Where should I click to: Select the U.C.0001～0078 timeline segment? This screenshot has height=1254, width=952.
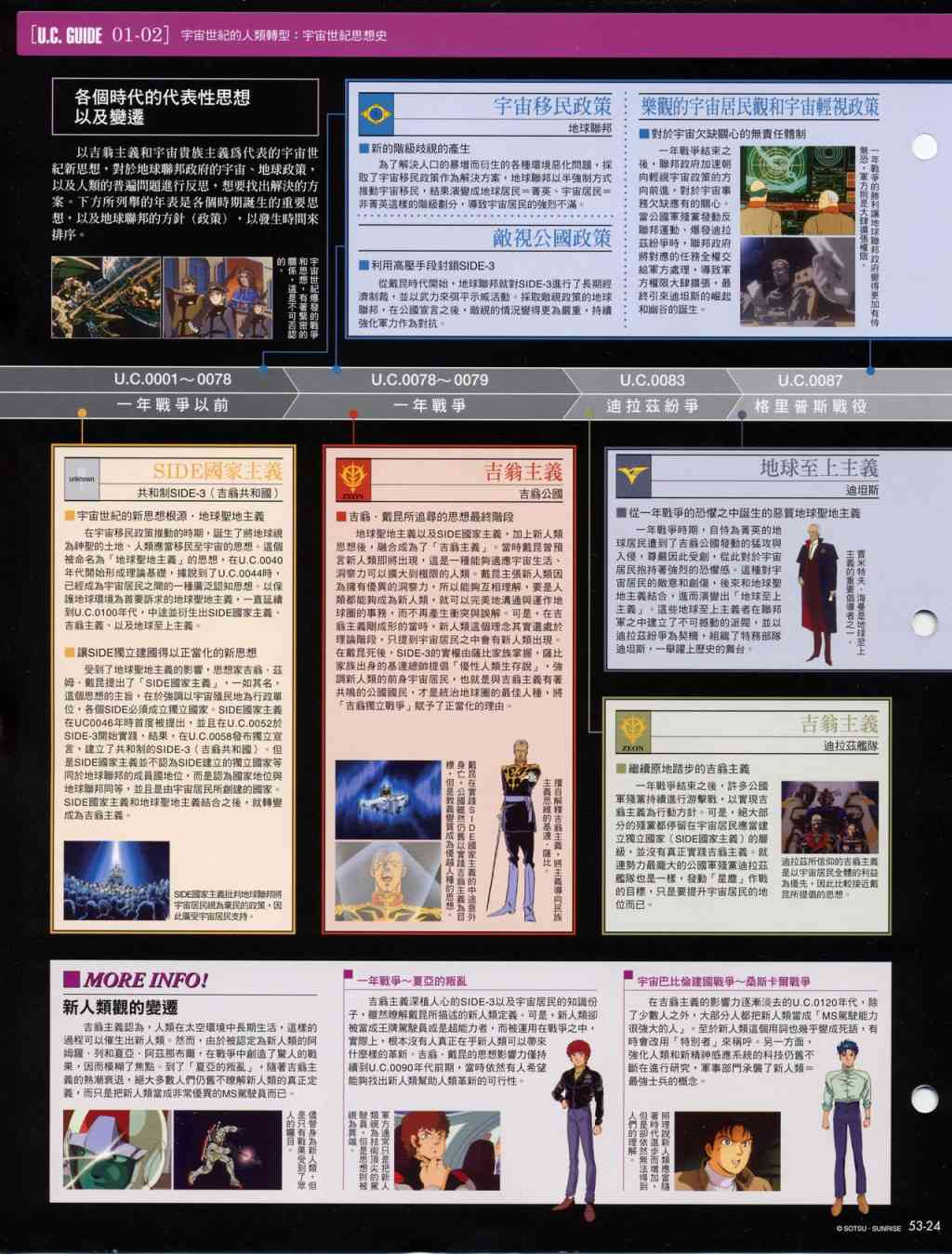point(173,391)
